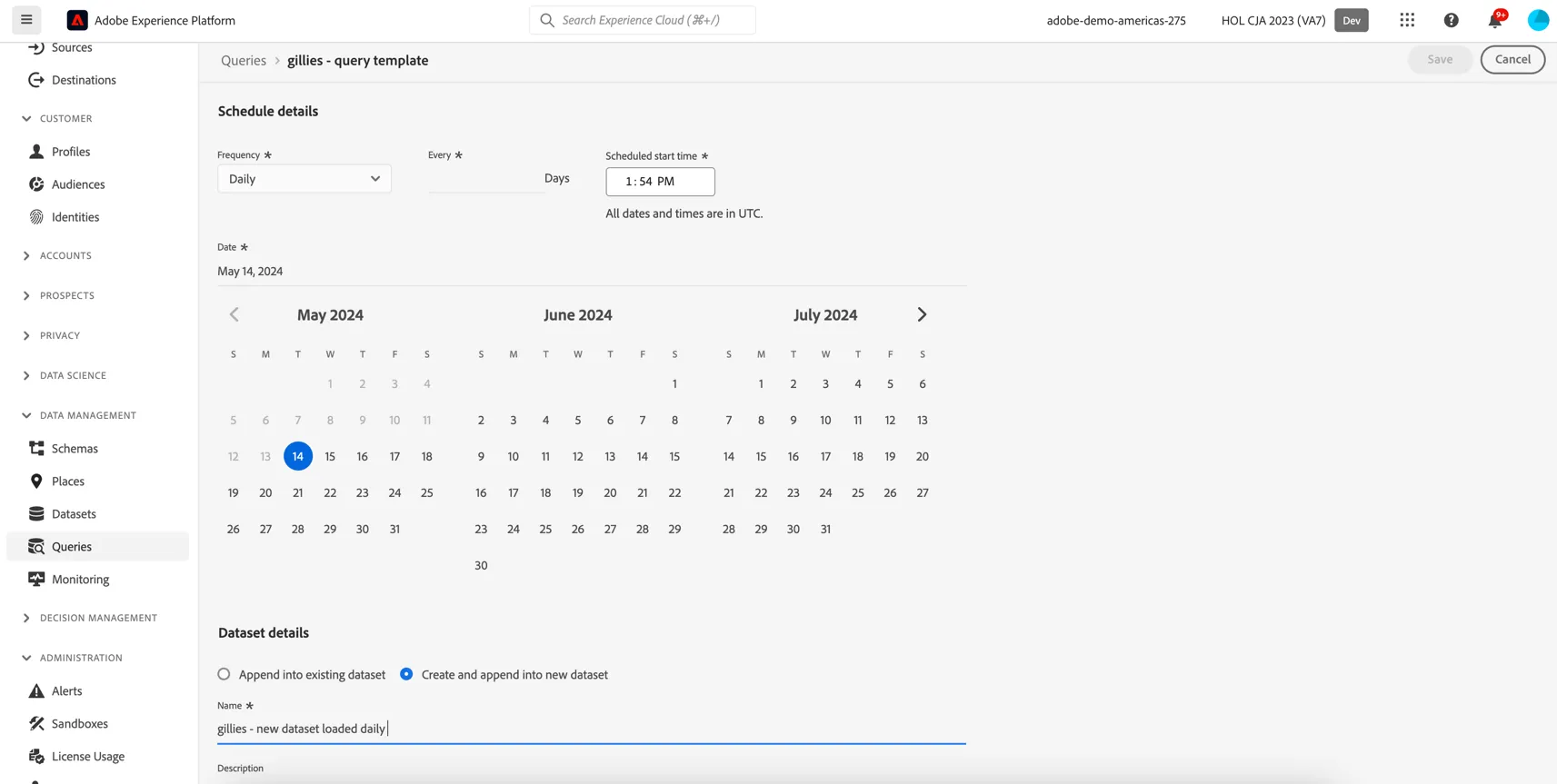Expand the Accounts section
The image size is (1557, 784).
click(26, 256)
